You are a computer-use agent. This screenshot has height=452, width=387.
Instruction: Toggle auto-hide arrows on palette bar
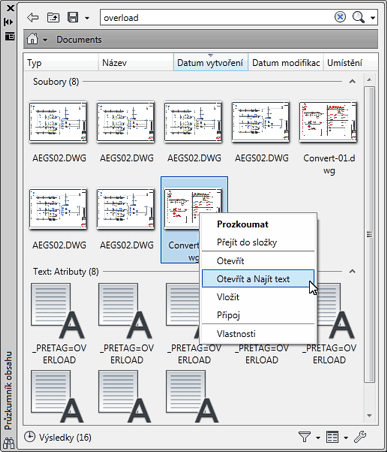tap(9, 22)
